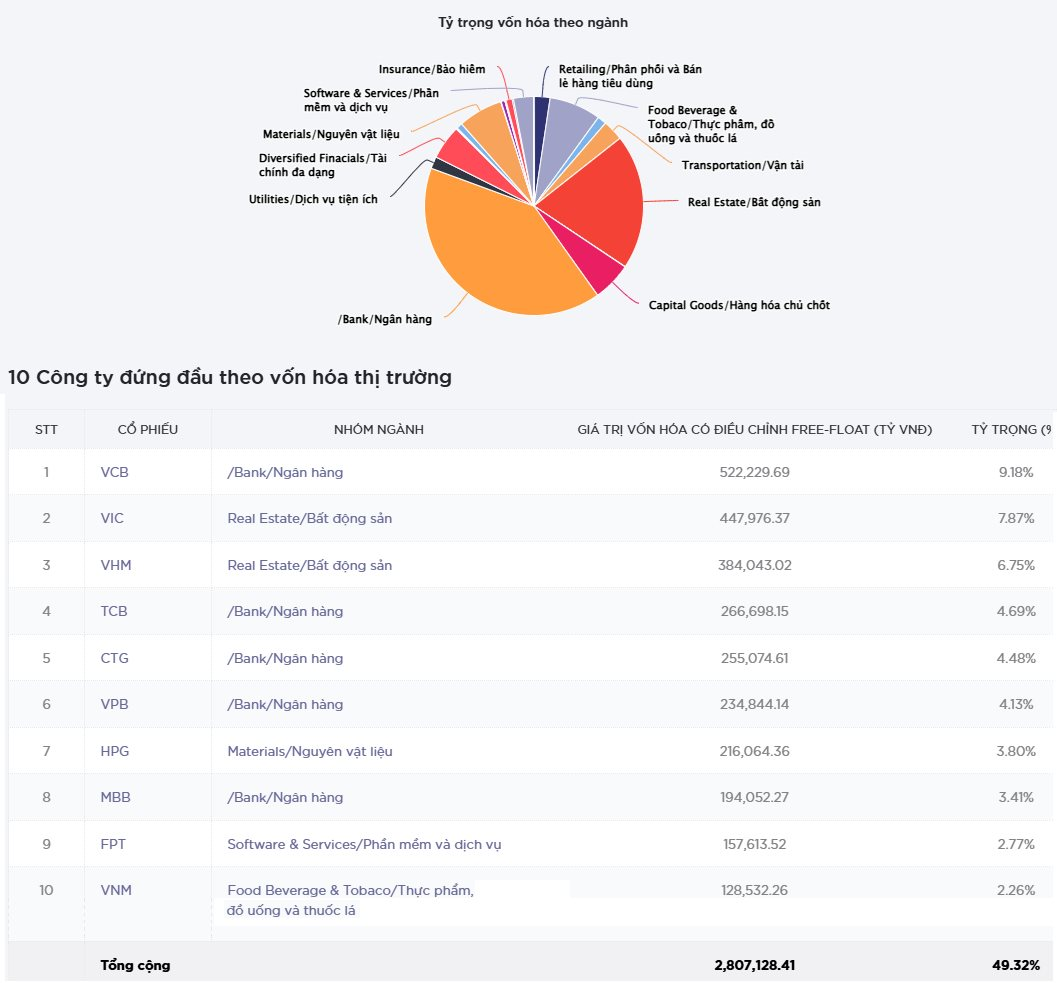Sort by 'GIÁ TRỊ VỐN HÓA' column header
The image size is (1057, 983).
(754, 429)
